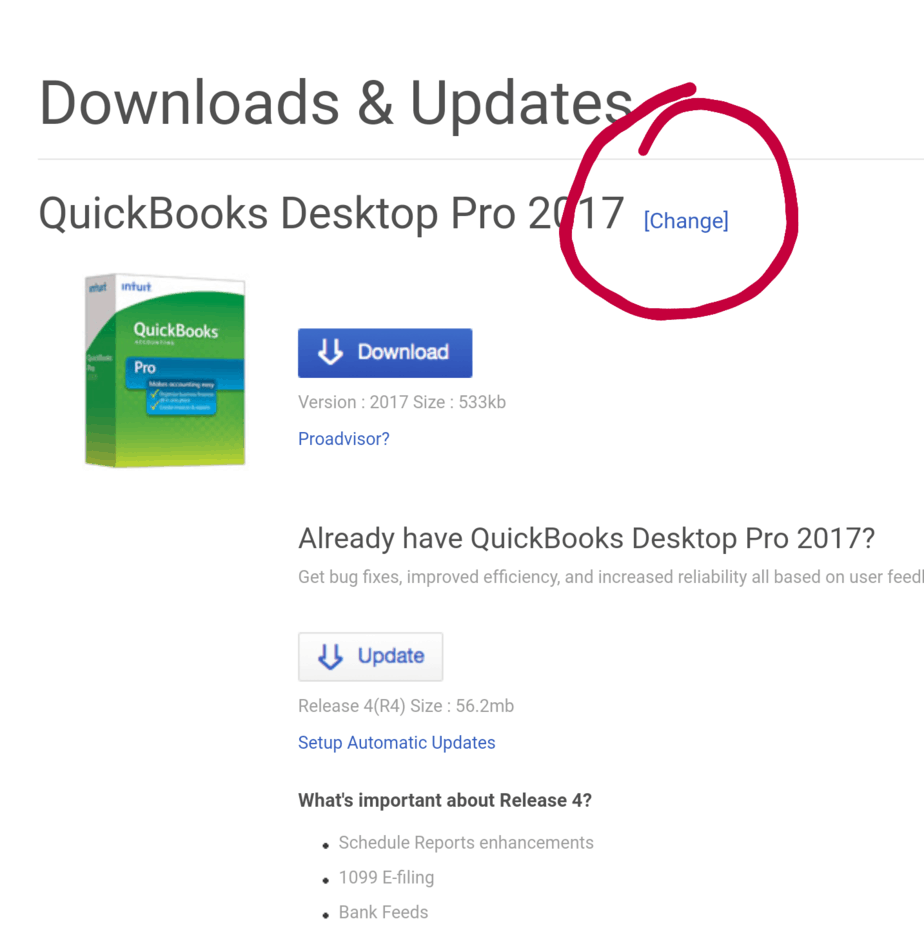Click the Version 2017 Size 533kb text
This screenshot has width=924, height=937.
402,402
